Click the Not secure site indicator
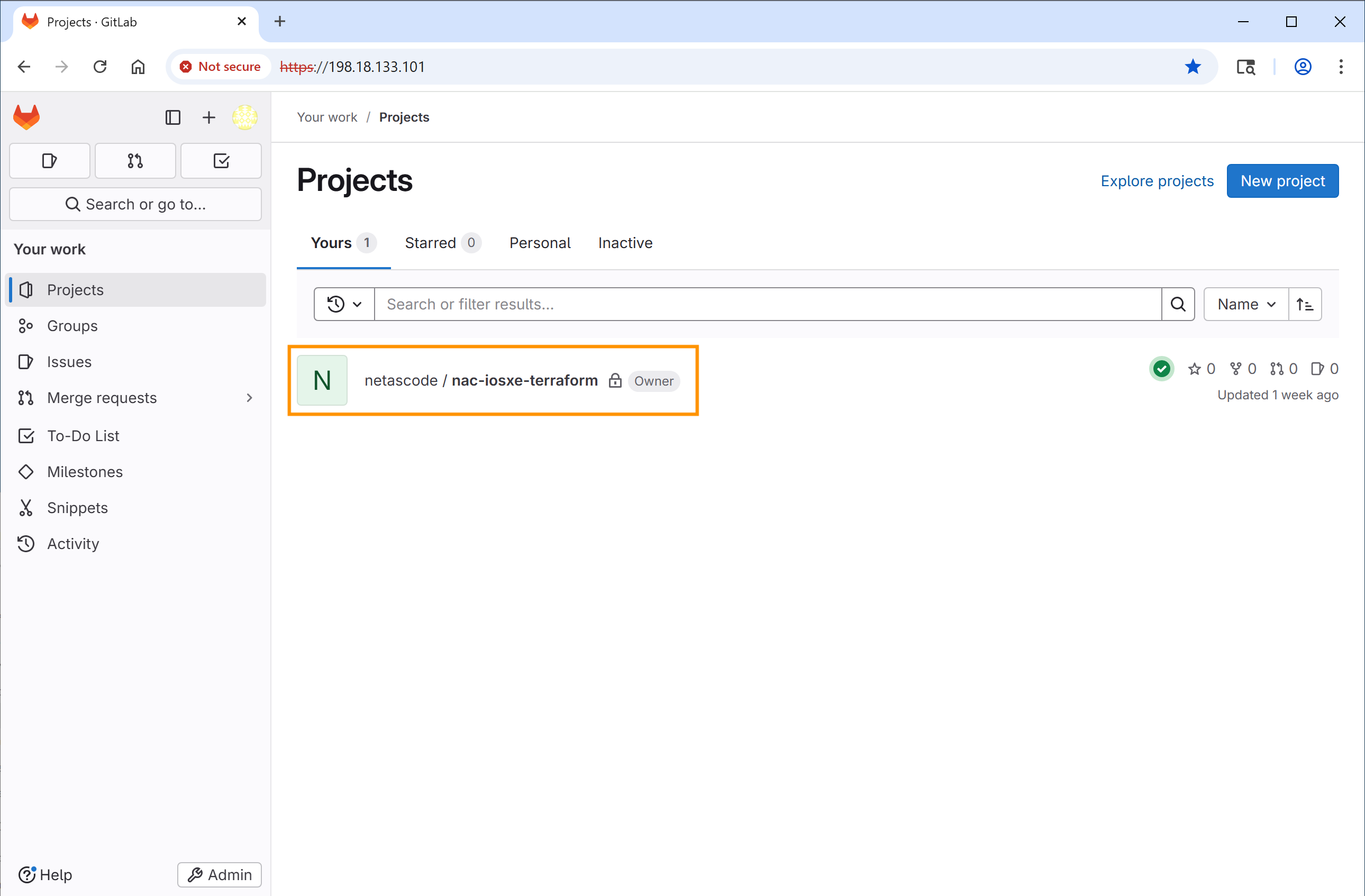 [x=220, y=67]
